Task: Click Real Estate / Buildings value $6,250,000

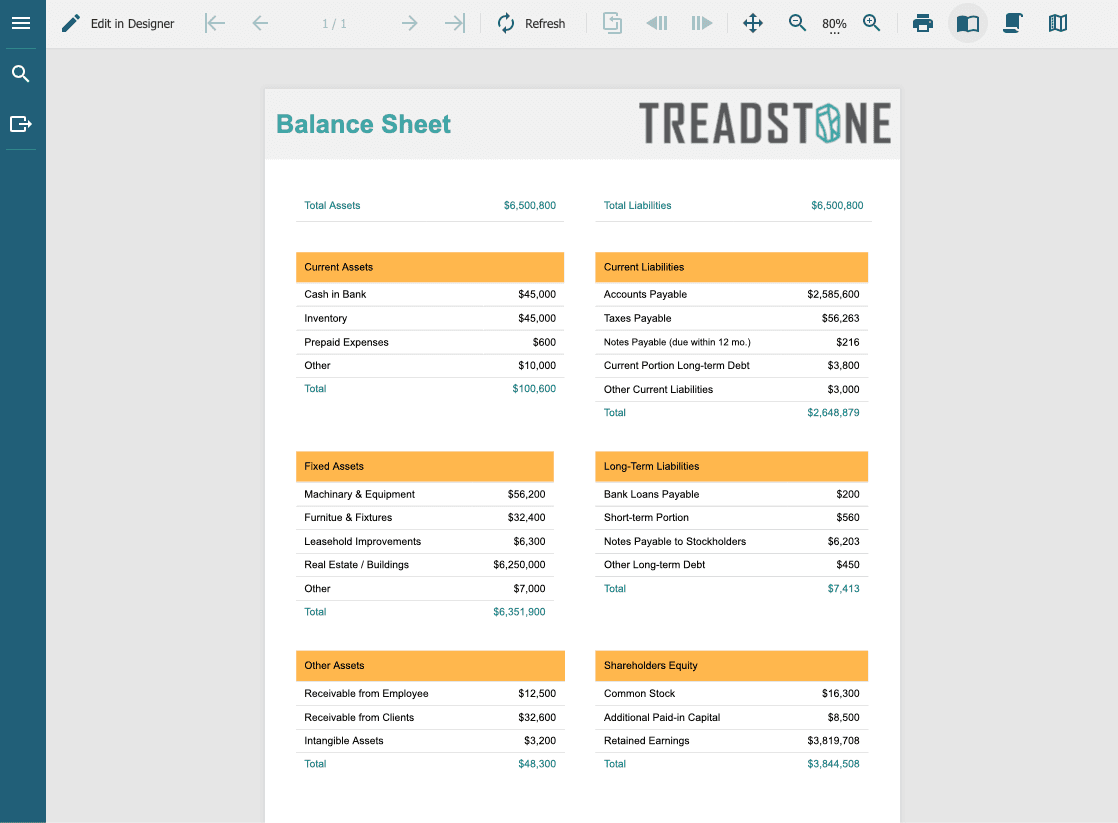Action: point(519,564)
